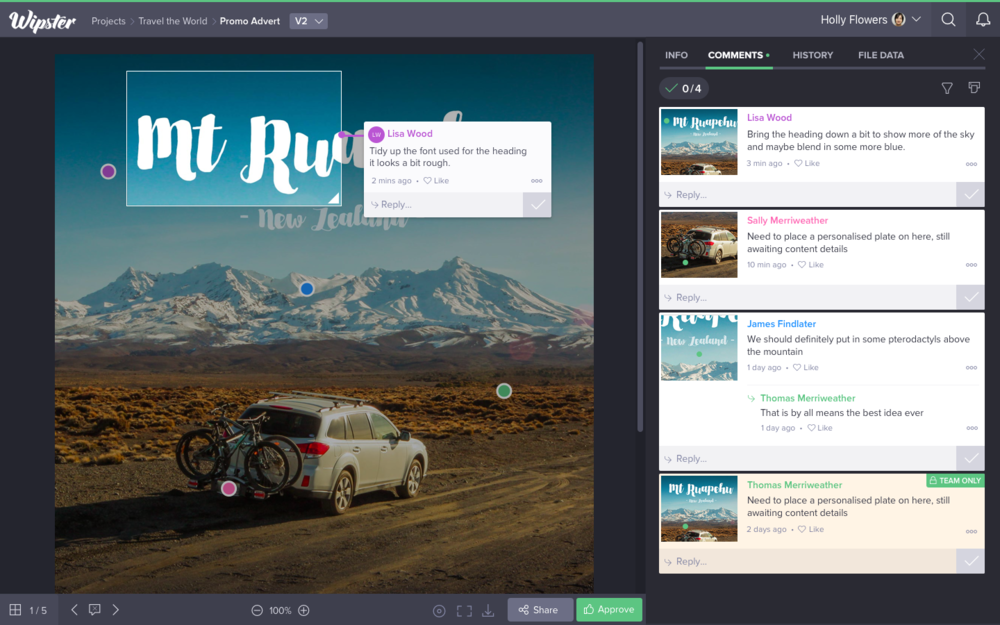Download the file icon
This screenshot has height=625, width=1000.
pyautogui.click(x=488, y=611)
